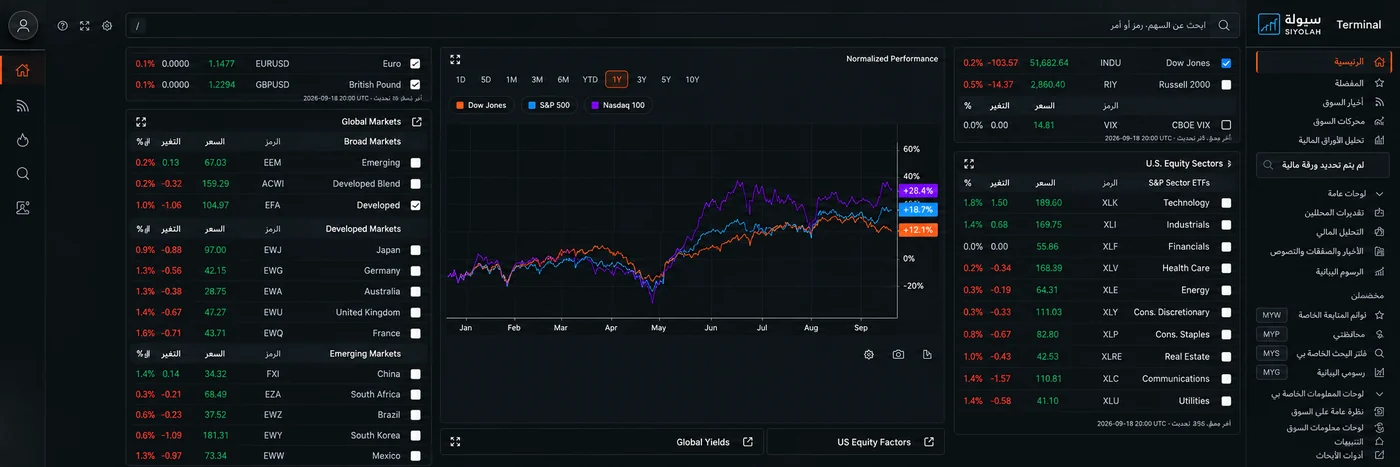The height and width of the screenshot is (467, 1400).
Task: Select the 10Y time range
Action: [693, 80]
